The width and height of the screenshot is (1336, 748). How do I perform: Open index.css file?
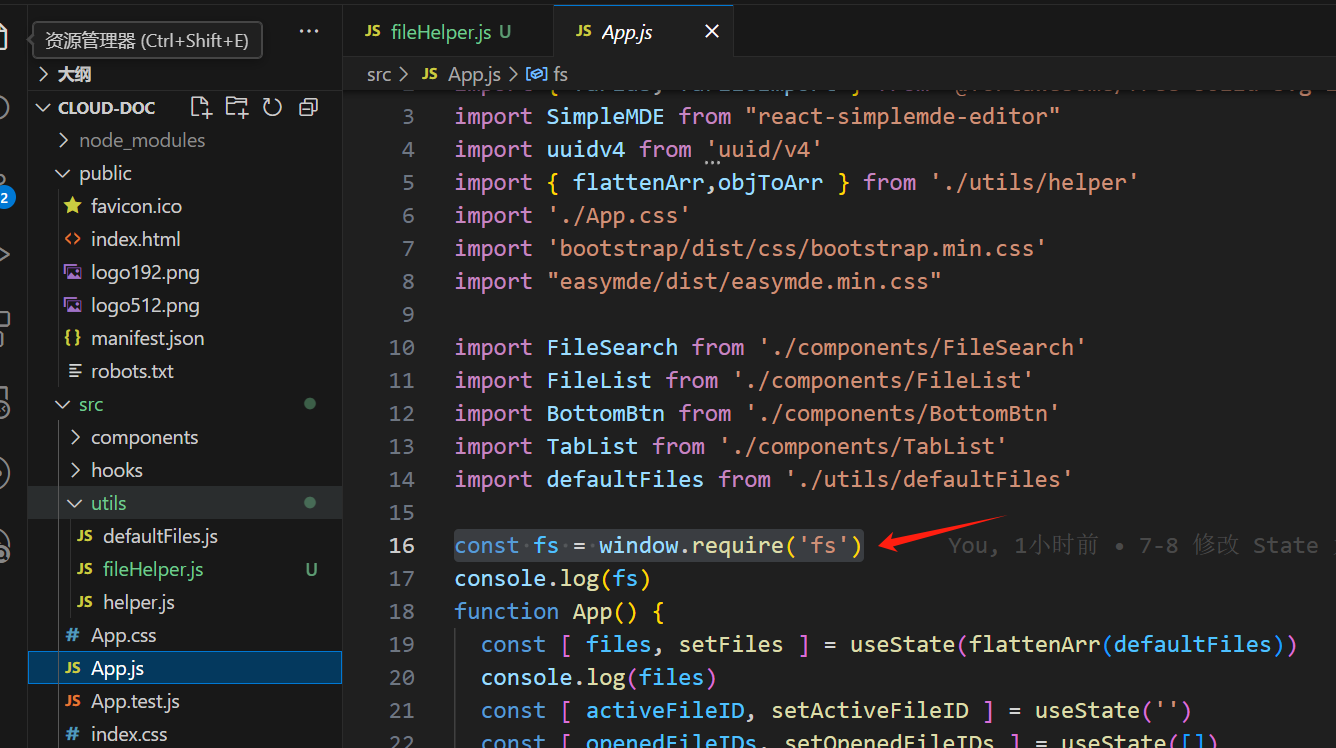coord(185,734)
